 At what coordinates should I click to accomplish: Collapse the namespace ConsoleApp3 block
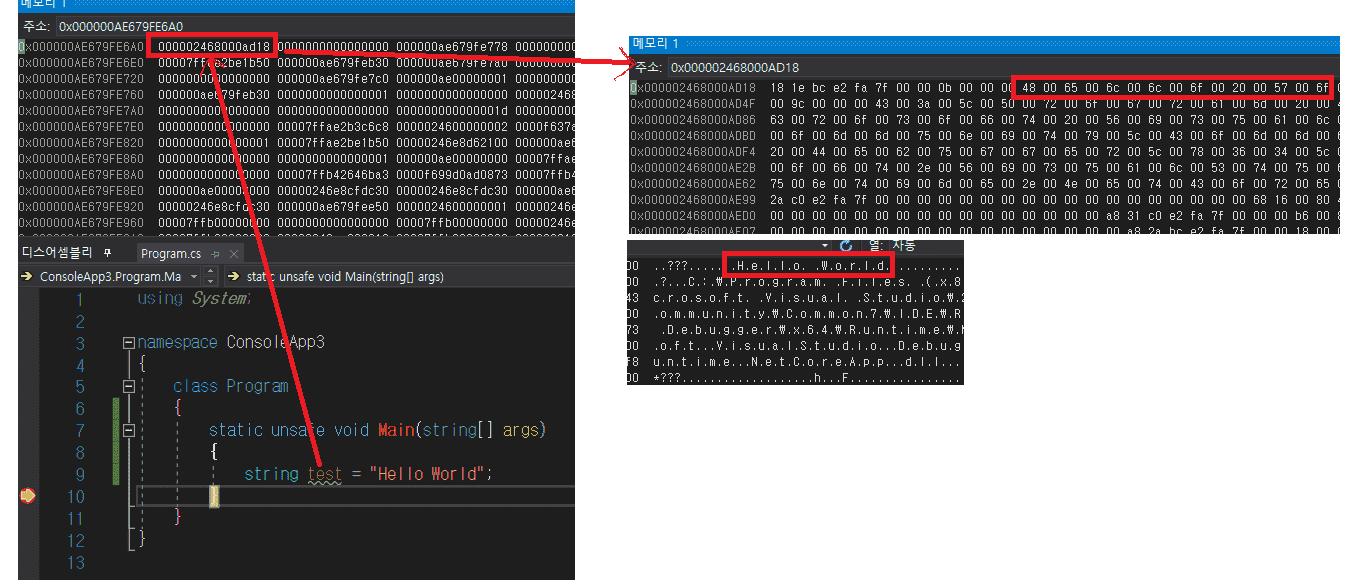128,342
